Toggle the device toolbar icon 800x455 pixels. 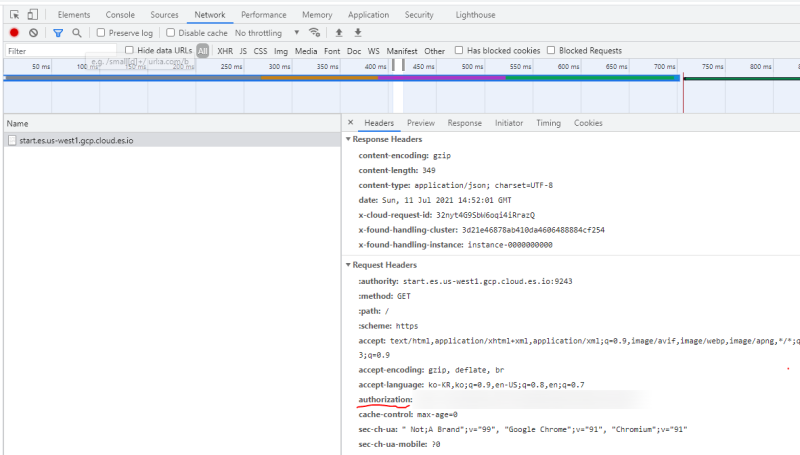[33, 15]
